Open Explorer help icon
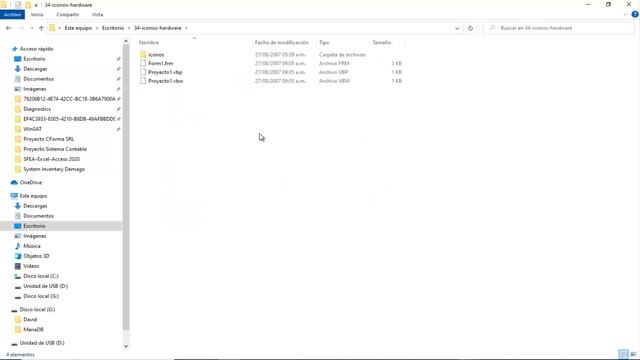640x360 pixels. 635,14
